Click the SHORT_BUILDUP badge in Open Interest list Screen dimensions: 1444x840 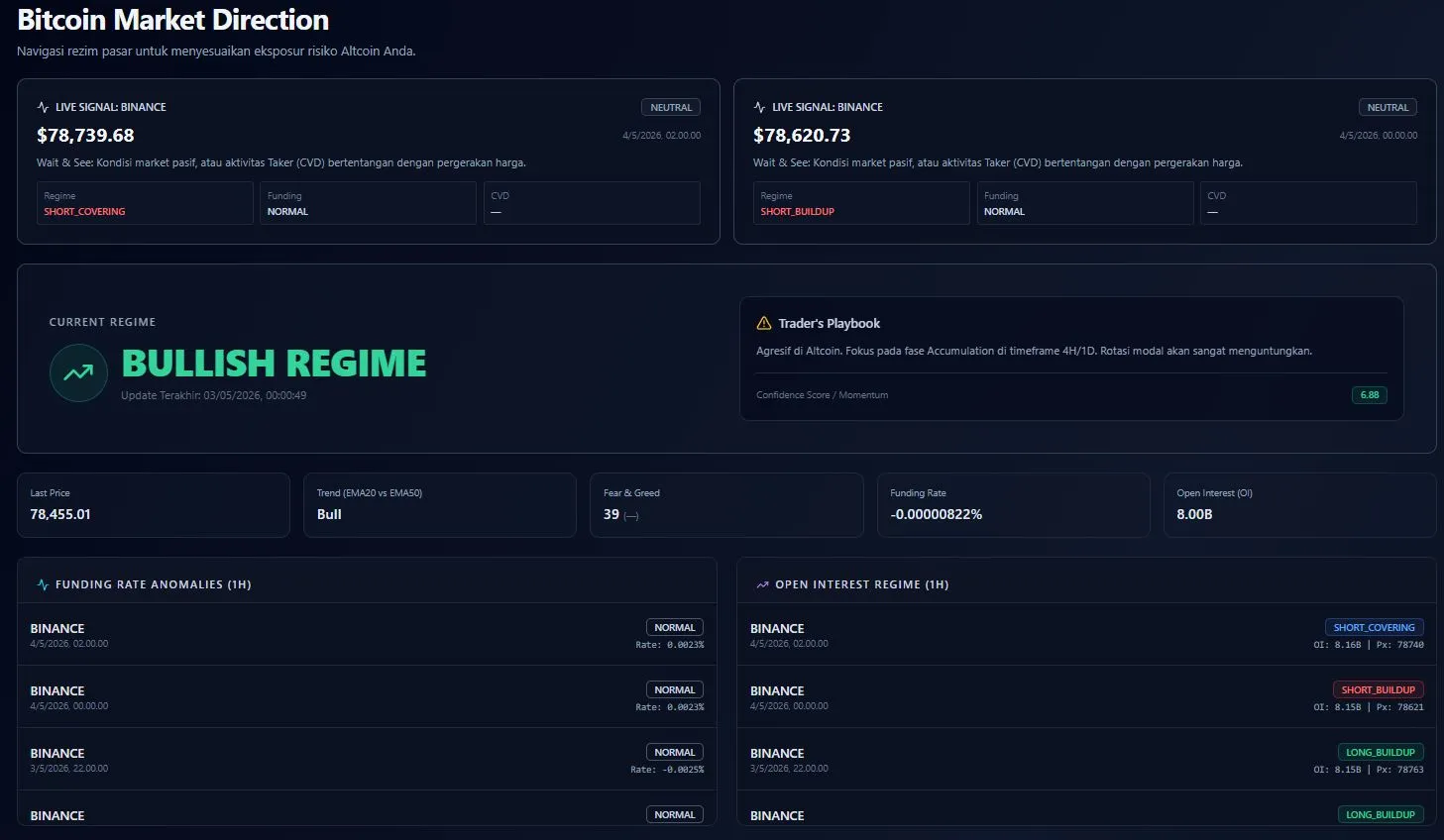click(1379, 689)
